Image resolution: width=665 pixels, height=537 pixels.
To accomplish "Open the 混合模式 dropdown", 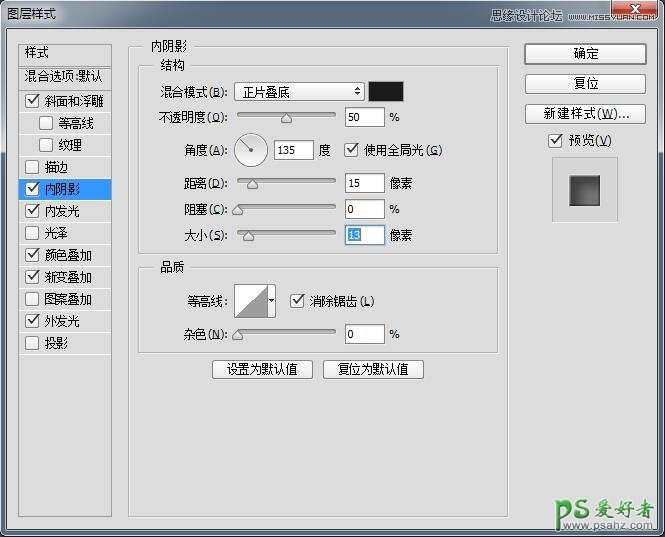I will [299, 92].
